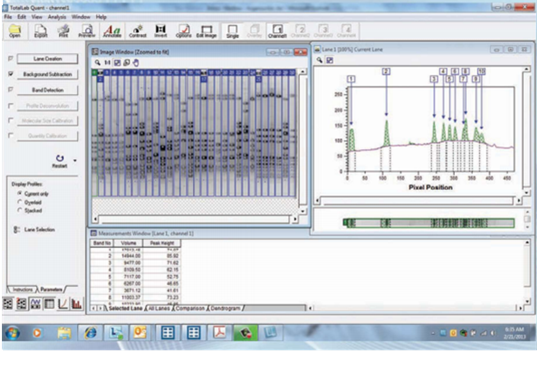Toggle the Background Subtraction checkbox
Viewport: 548px width, 365px height.
(10, 74)
